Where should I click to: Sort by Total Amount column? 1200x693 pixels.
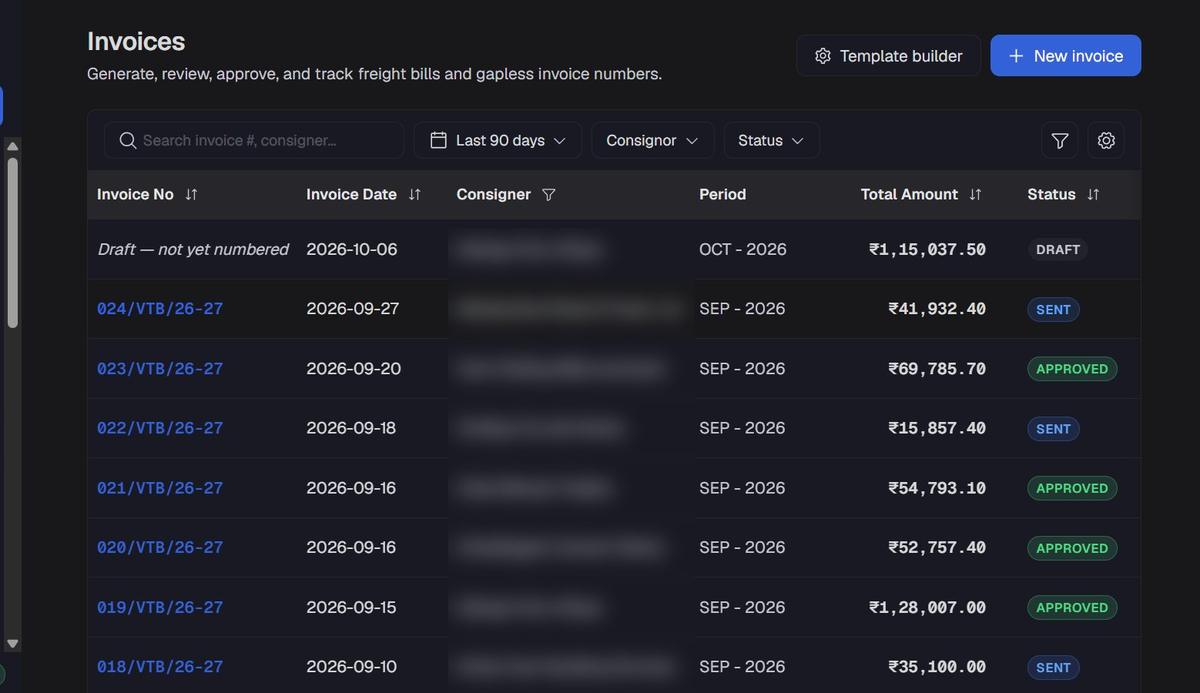(975, 195)
